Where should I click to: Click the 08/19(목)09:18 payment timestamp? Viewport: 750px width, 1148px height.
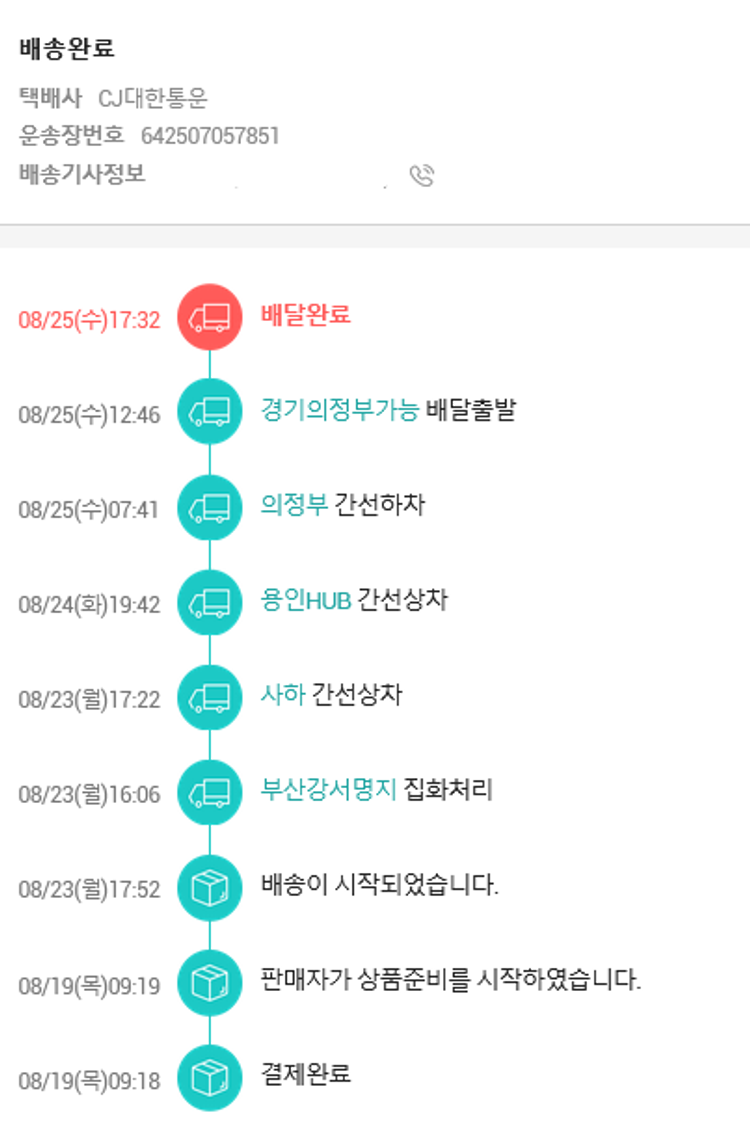tap(89, 1081)
